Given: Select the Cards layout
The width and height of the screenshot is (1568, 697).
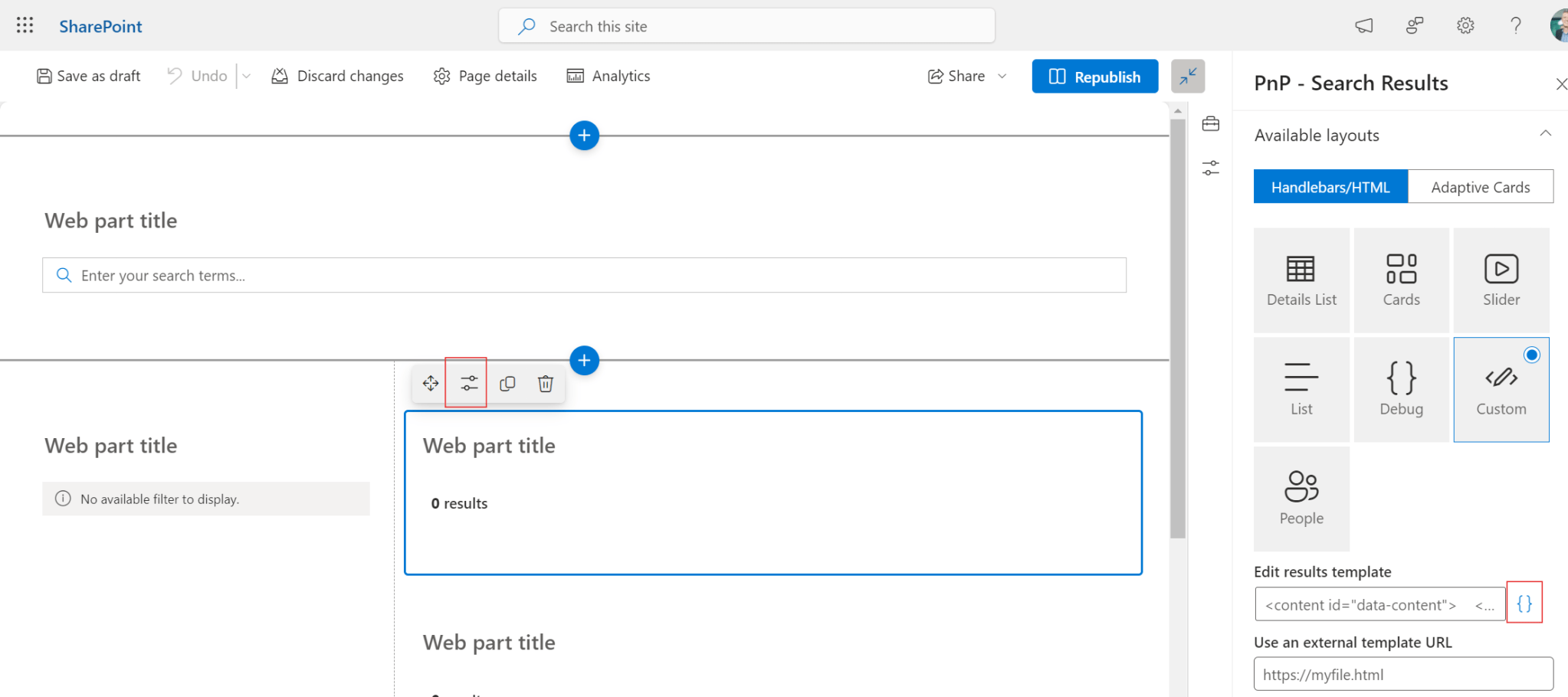Looking at the screenshot, I should 1401,279.
